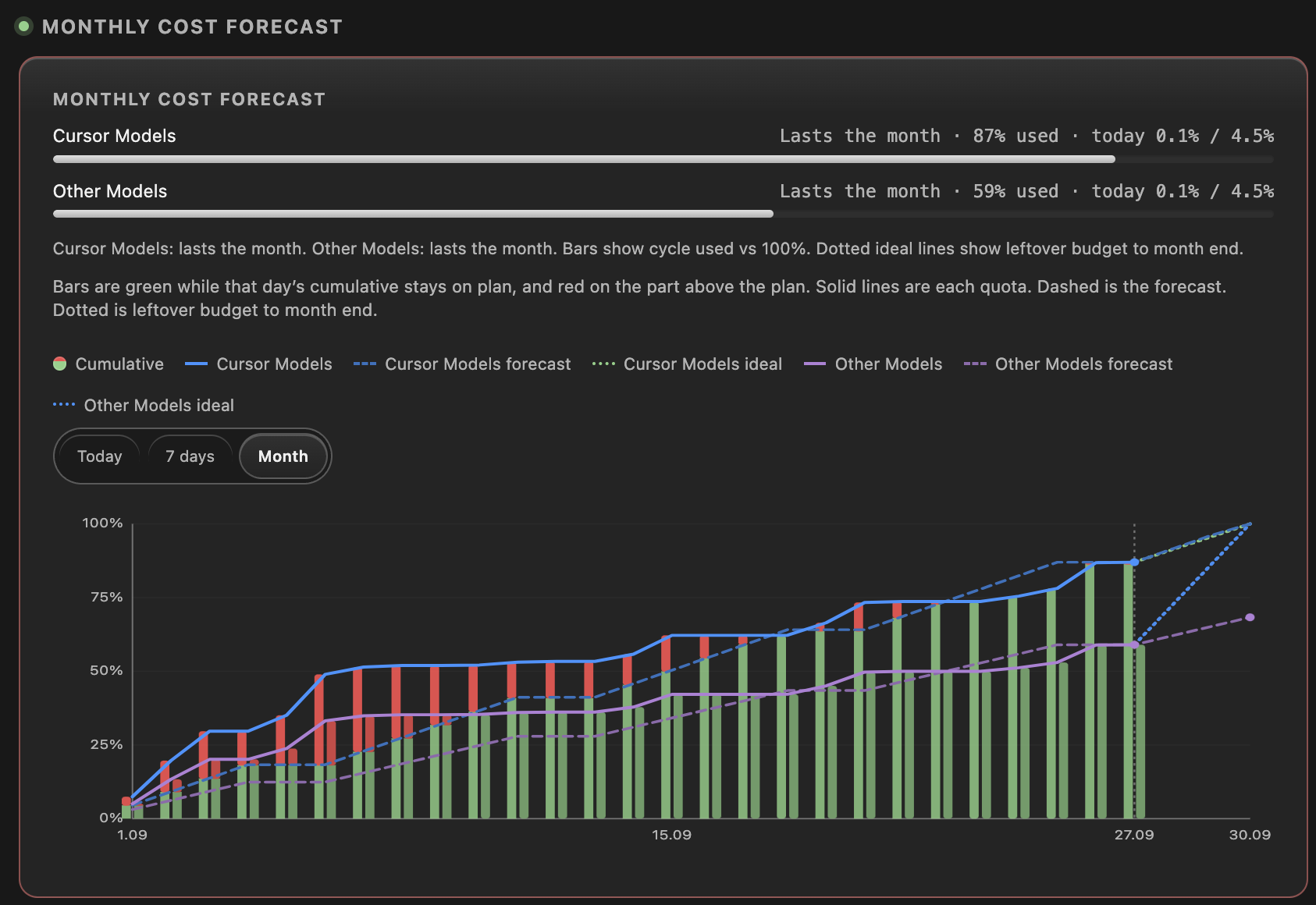The image size is (1316, 905).
Task: Select the 7 days range tab
Action: click(x=190, y=456)
